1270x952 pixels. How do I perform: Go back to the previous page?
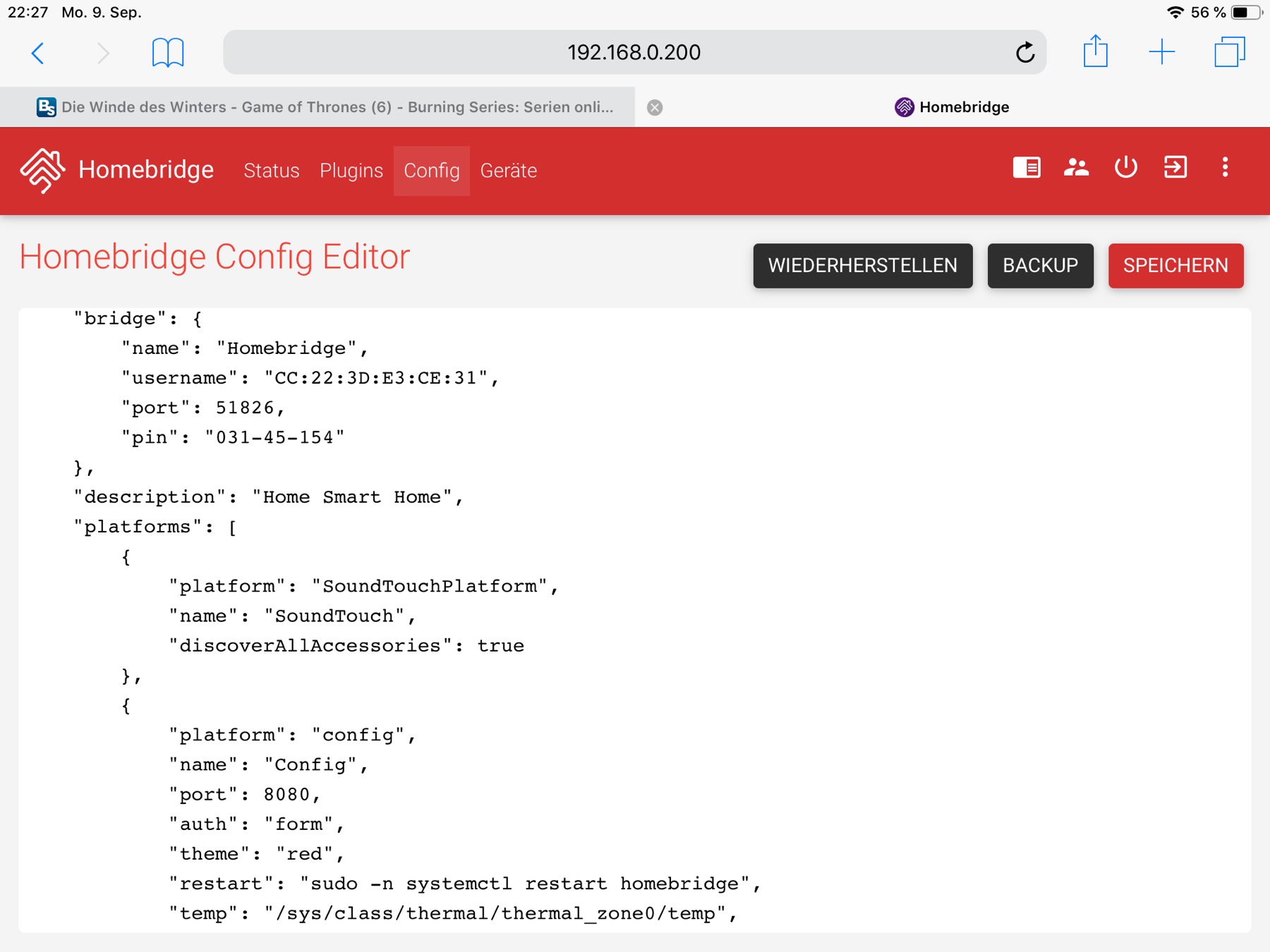(38, 52)
